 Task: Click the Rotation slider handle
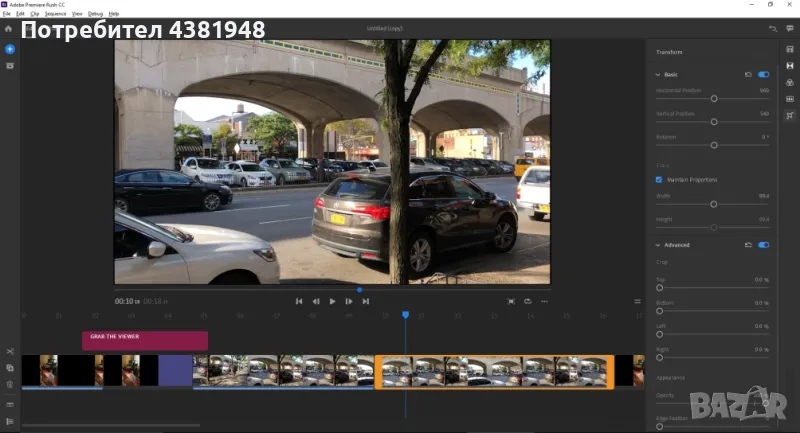pos(714,145)
